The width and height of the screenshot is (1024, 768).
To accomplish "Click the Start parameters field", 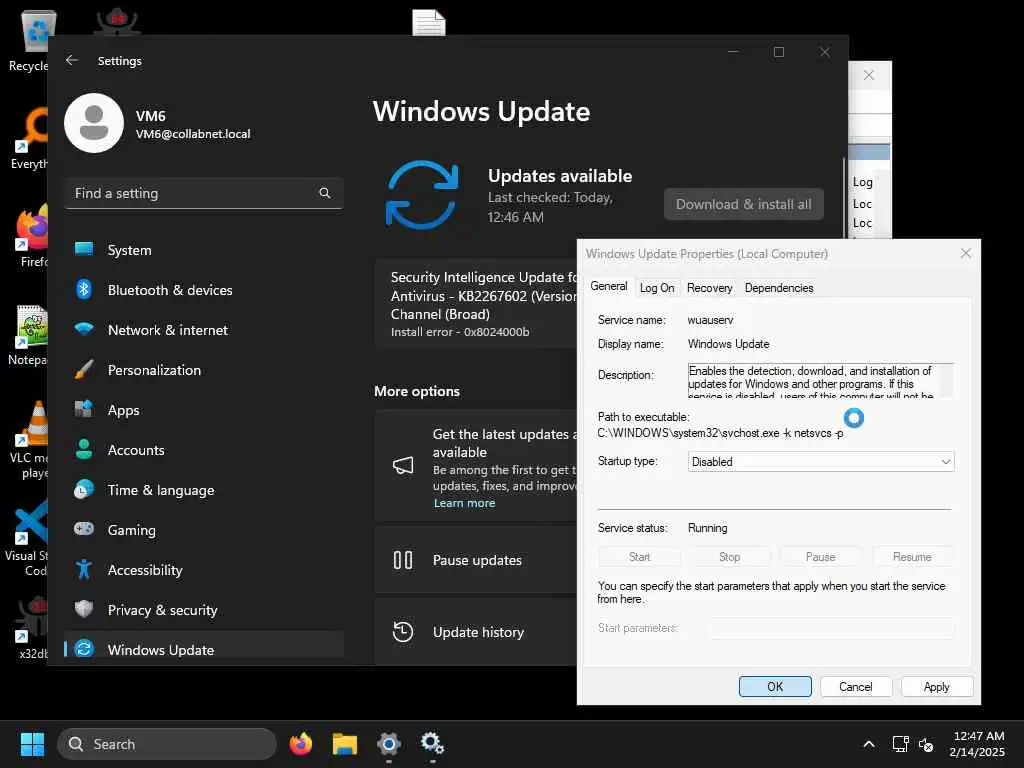I will click(x=832, y=628).
